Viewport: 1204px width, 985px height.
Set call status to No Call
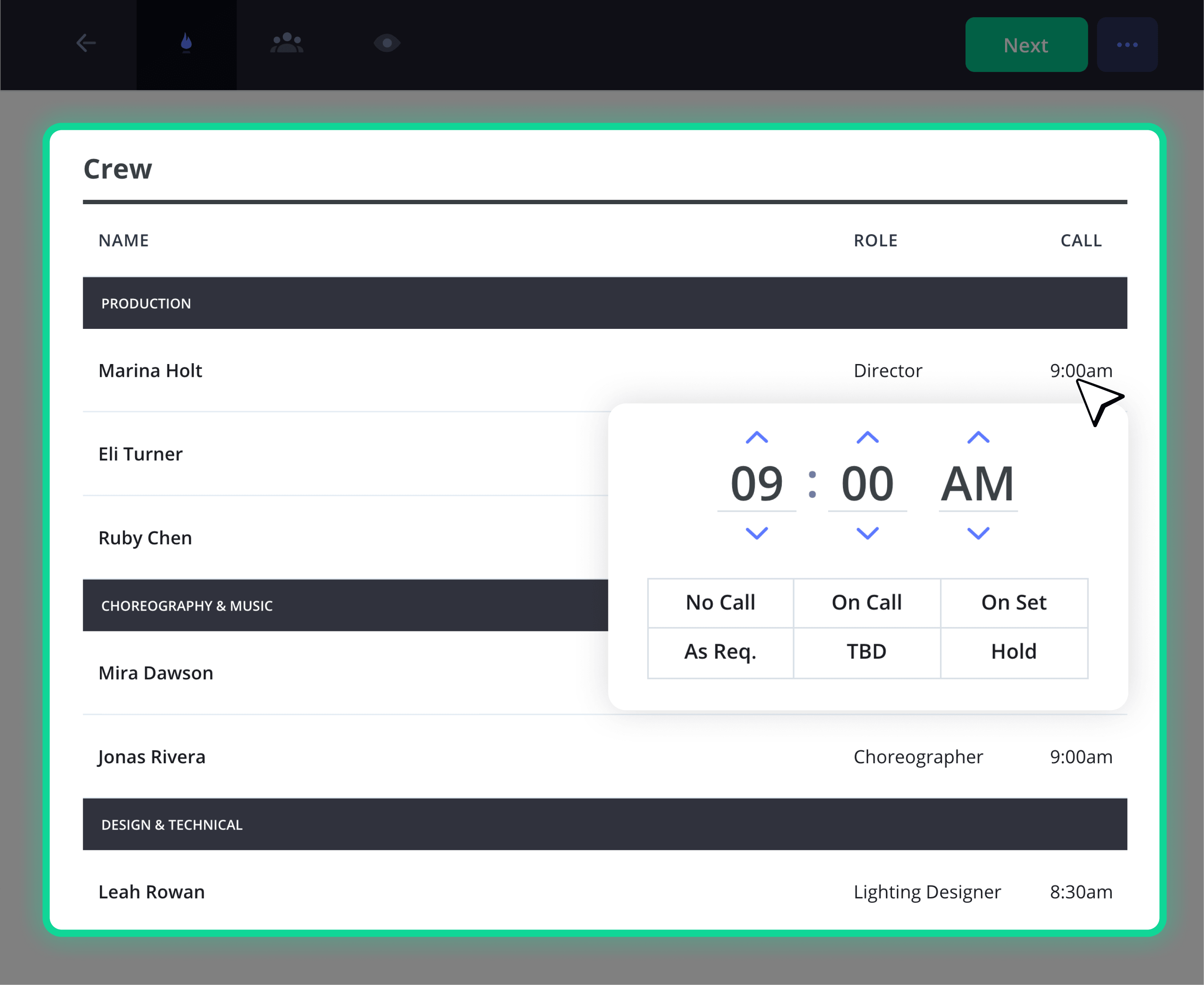click(x=720, y=603)
